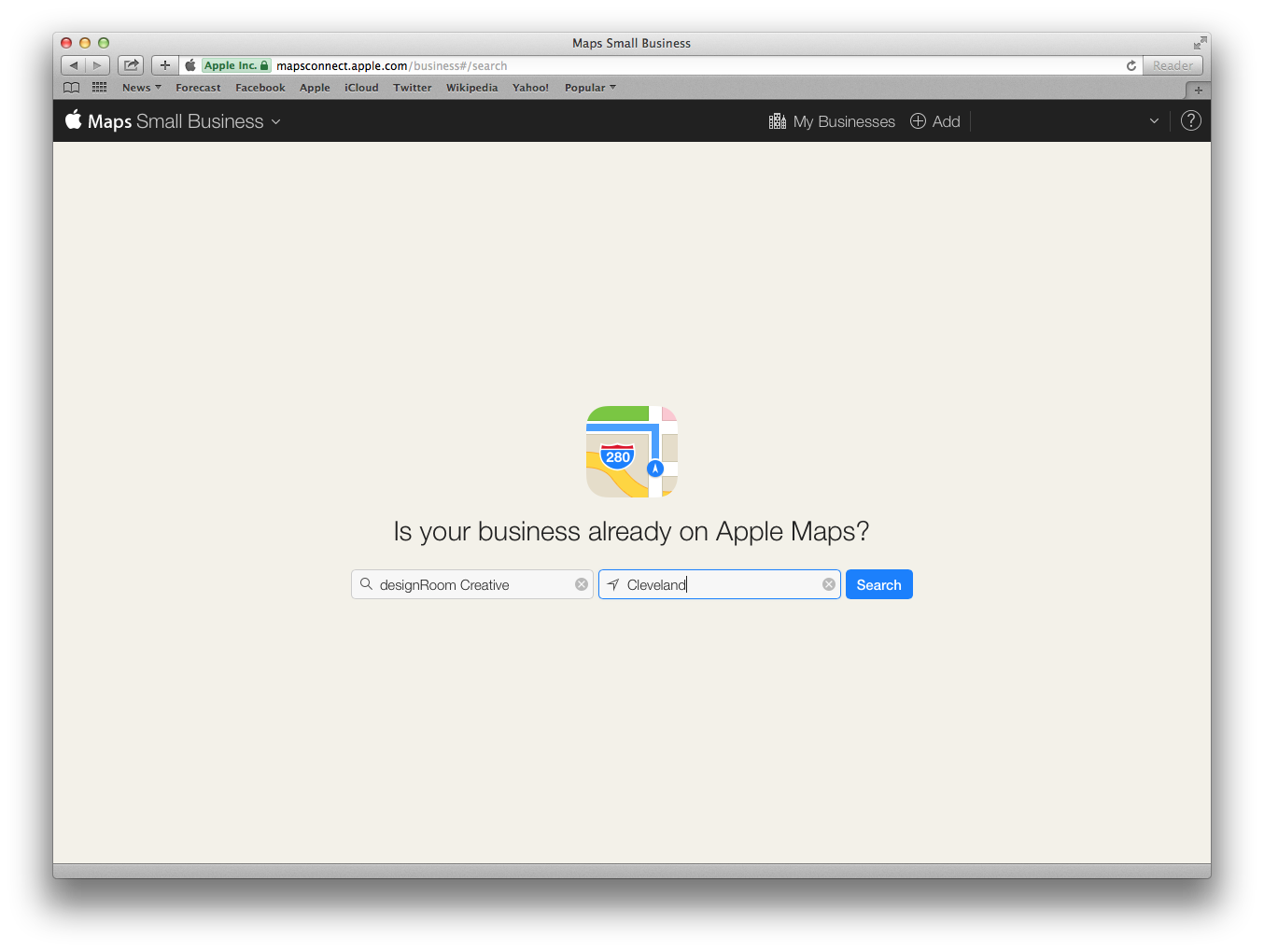The image size is (1264, 952).
Task: Click the add bookmark plus button
Action: pos(165,65)
